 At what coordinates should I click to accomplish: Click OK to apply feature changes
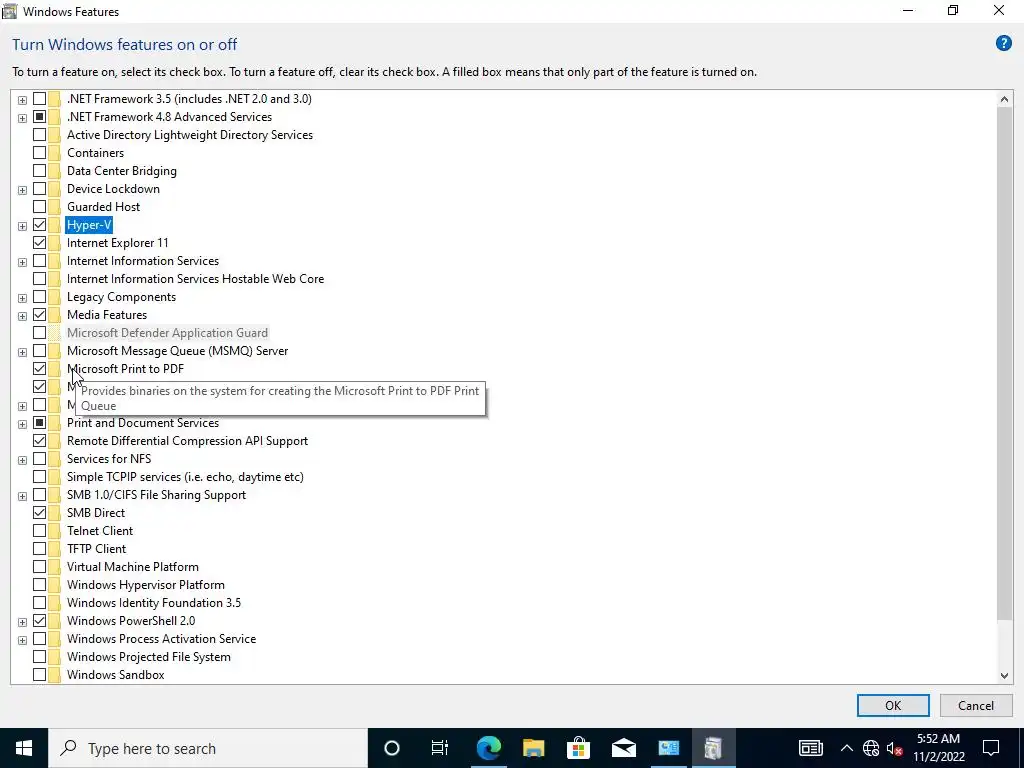(893, 705)
